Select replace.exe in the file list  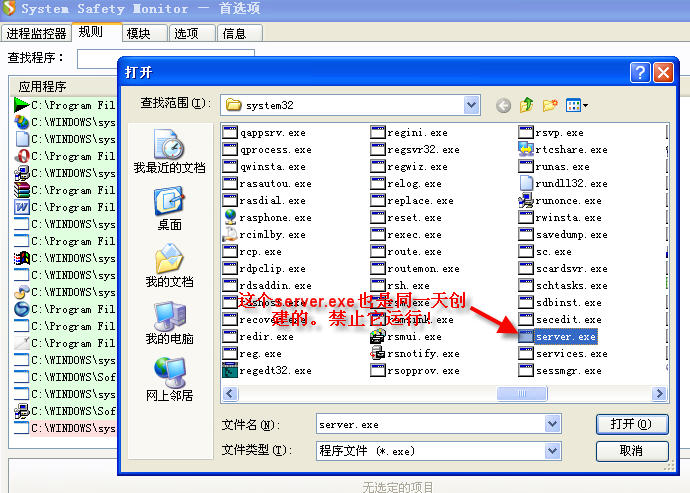point(412,201)
